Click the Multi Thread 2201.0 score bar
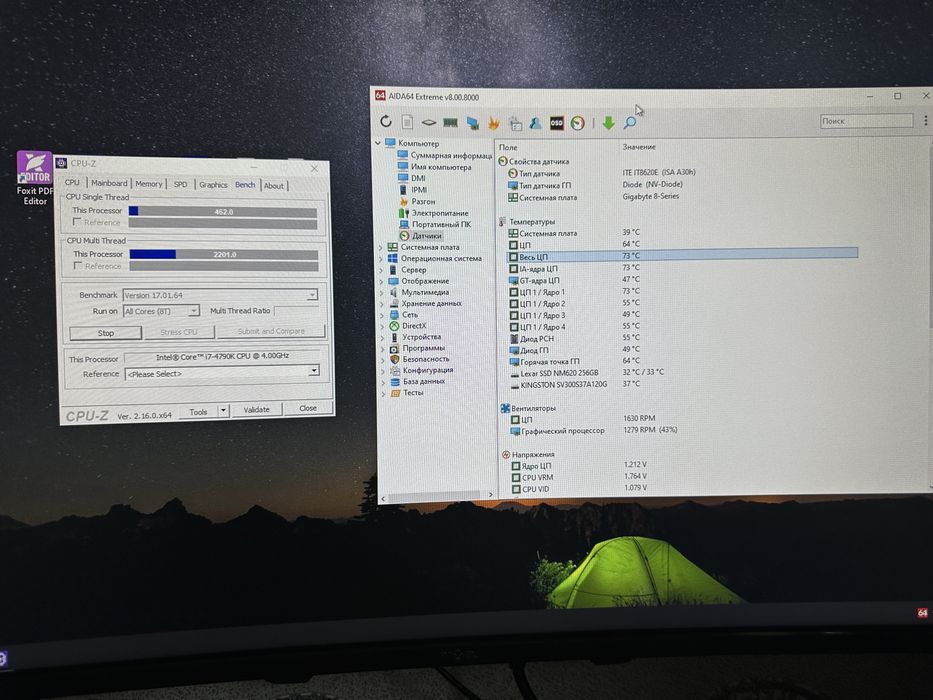Viewport: 933px width, 700px height. tap(224, 254)
